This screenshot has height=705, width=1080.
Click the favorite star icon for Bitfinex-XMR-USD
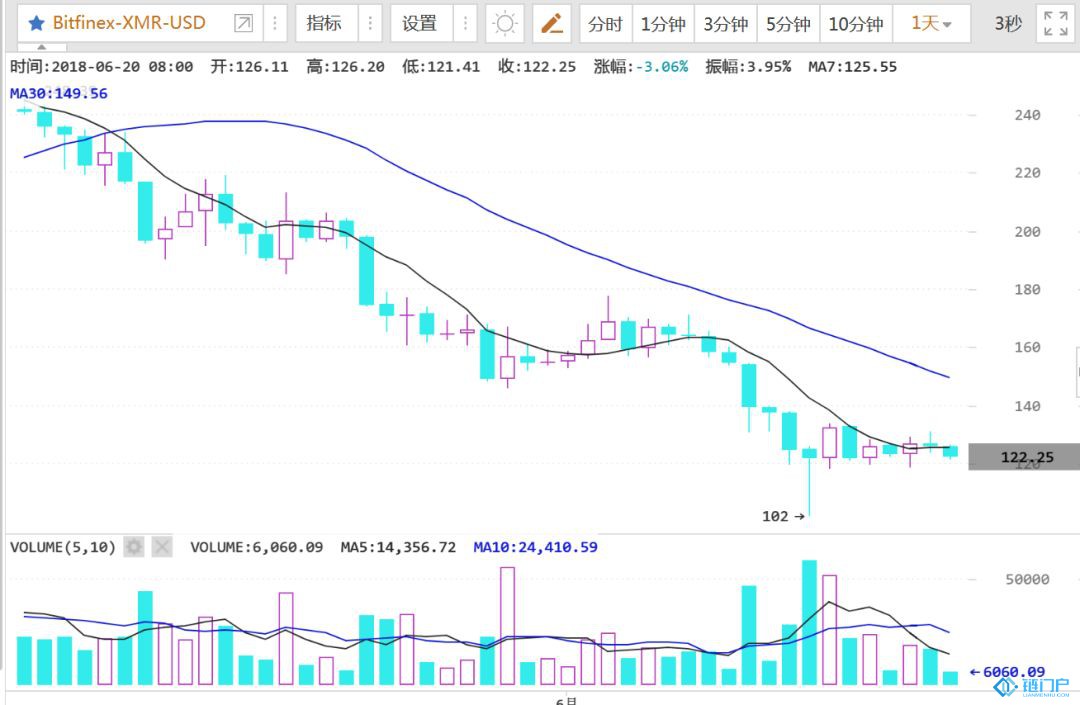pyautogui.click(x=37, y=23)
